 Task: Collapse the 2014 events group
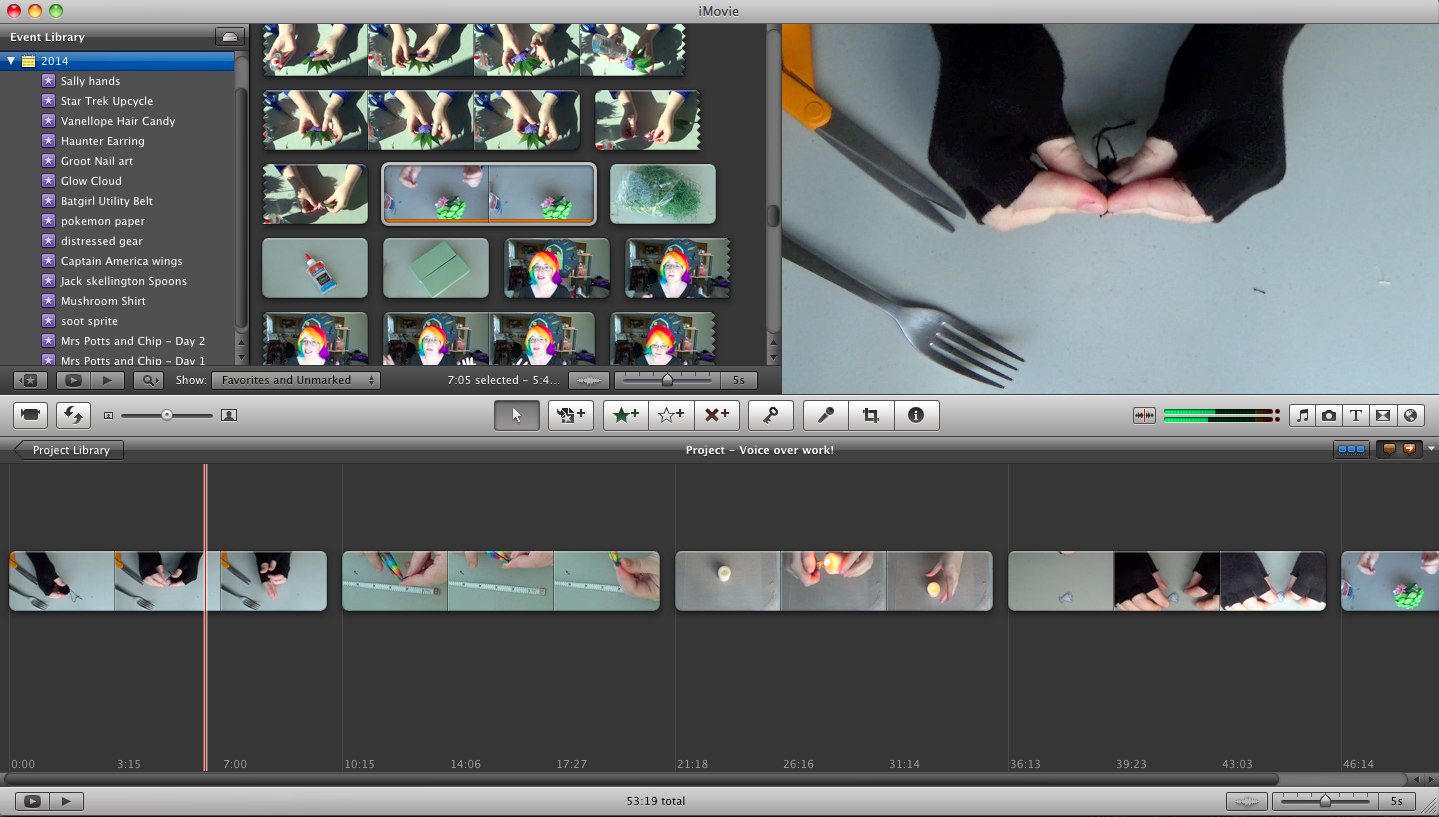pyautogui.click(x=11, y=61)
